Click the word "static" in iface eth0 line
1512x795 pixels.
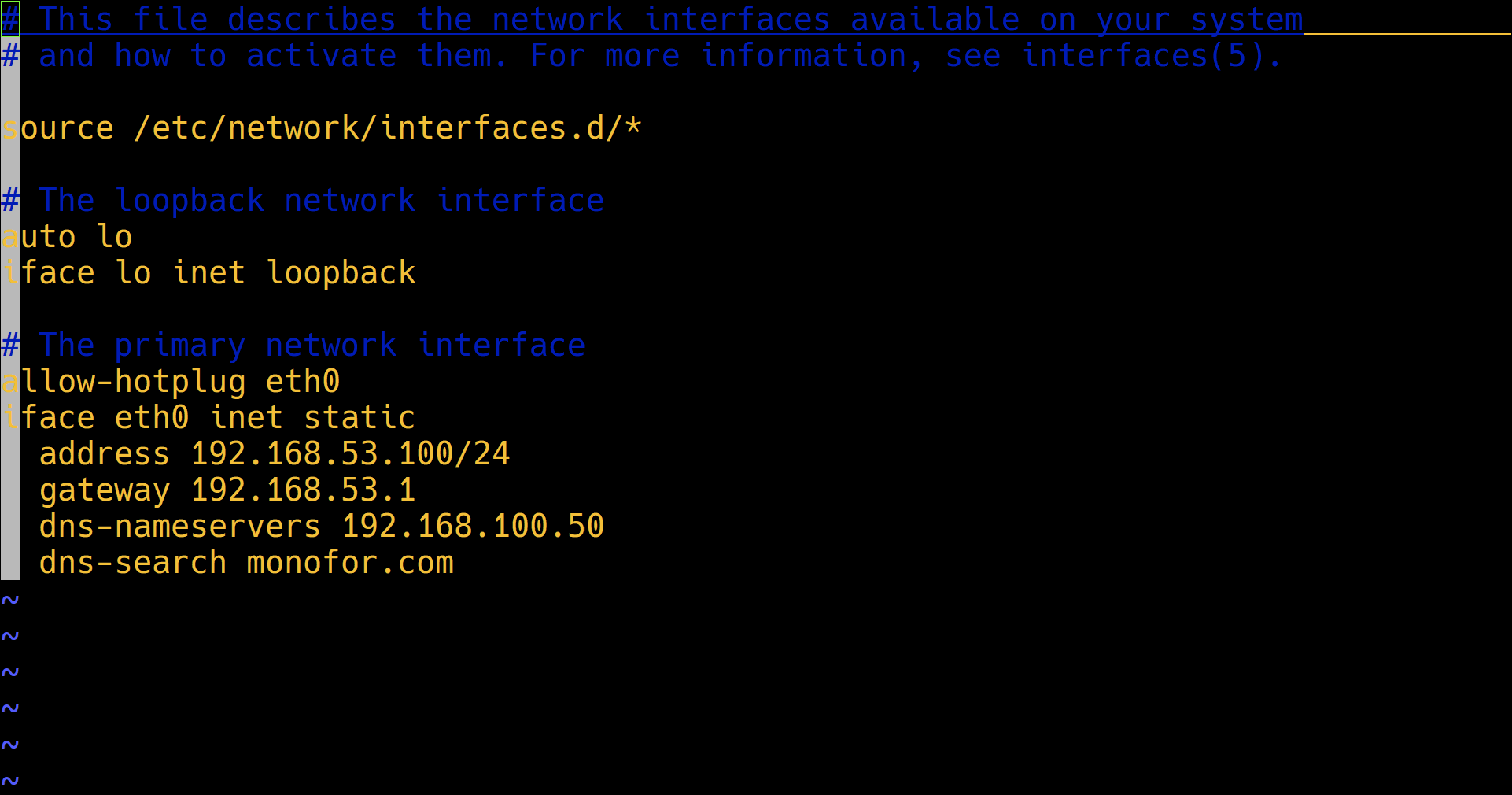(x=360, y=417)
